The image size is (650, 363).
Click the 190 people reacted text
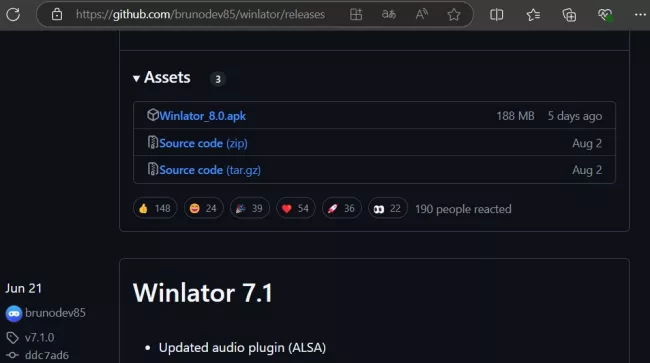(x=463, y=209)
